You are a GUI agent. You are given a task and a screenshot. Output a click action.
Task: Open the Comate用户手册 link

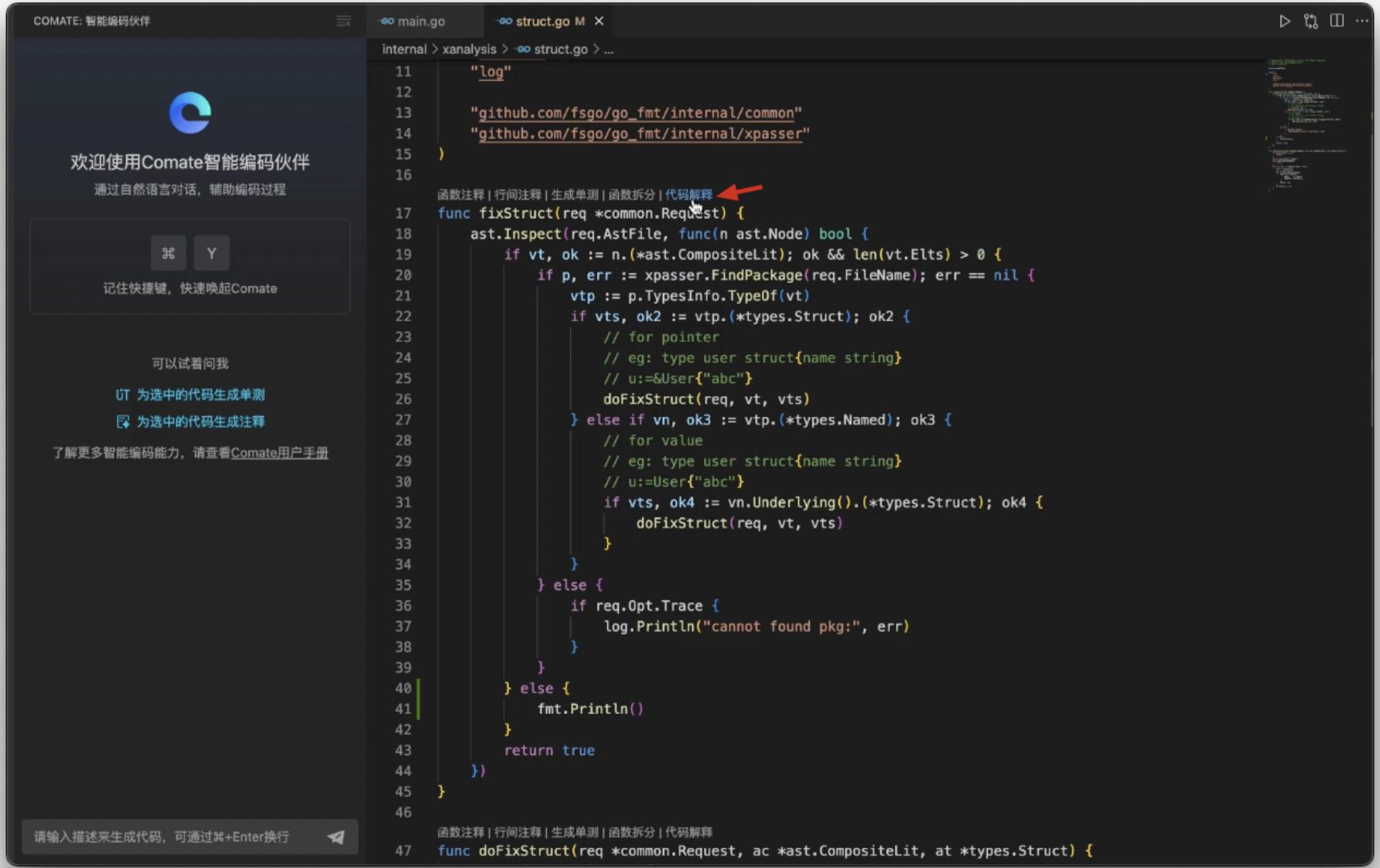click(x=279, y=453)
